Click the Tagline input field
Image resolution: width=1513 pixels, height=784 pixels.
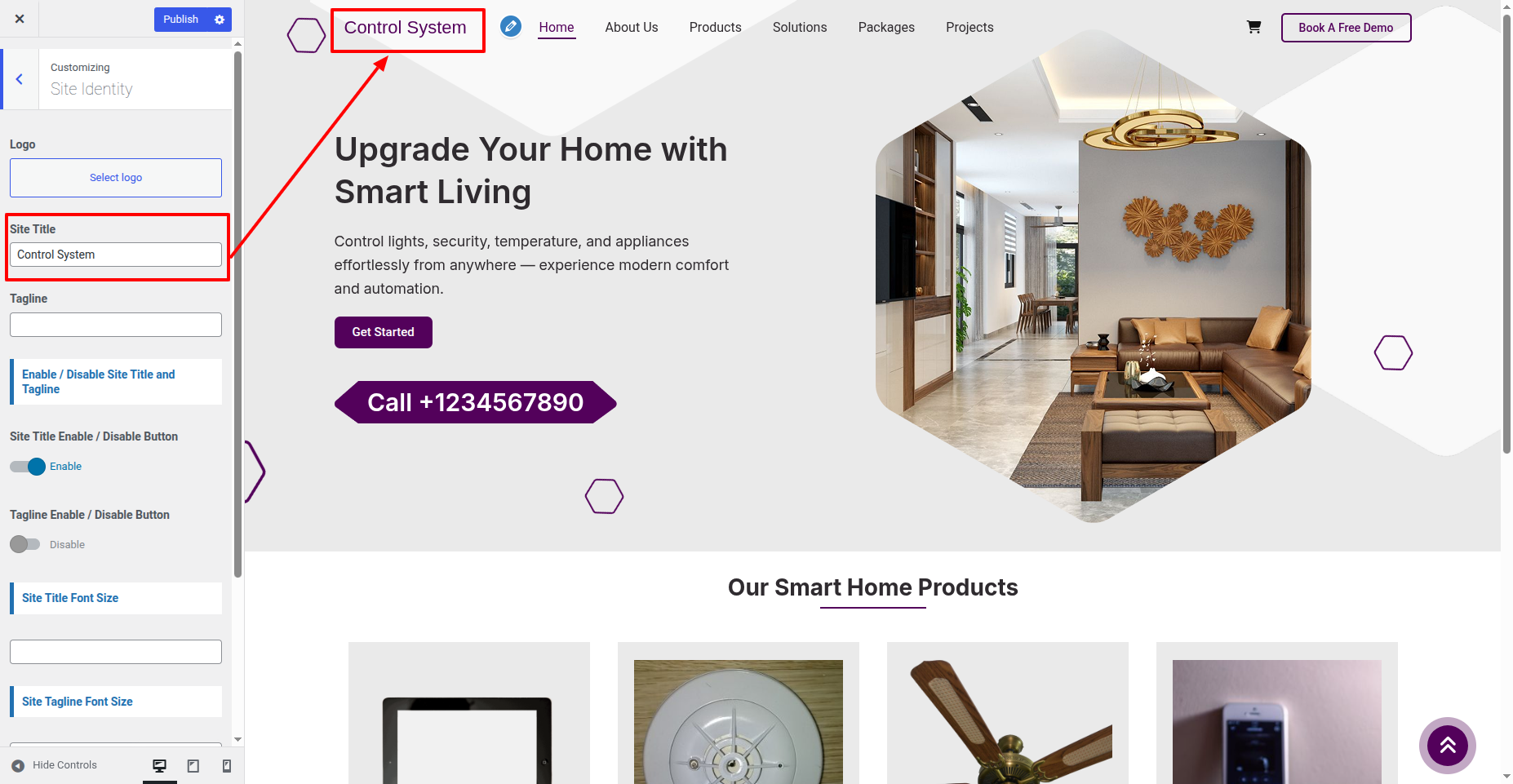tap(116, 325)
